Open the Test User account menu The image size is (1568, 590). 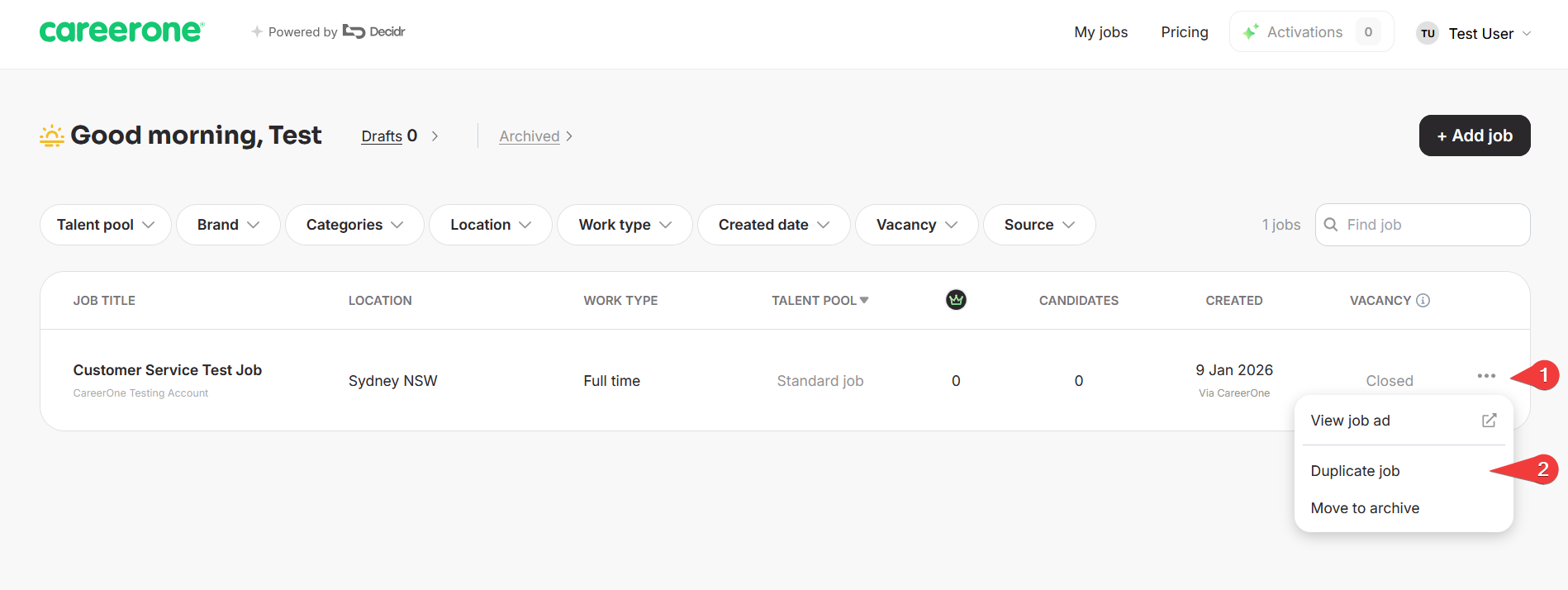[x=1475, y=33]
